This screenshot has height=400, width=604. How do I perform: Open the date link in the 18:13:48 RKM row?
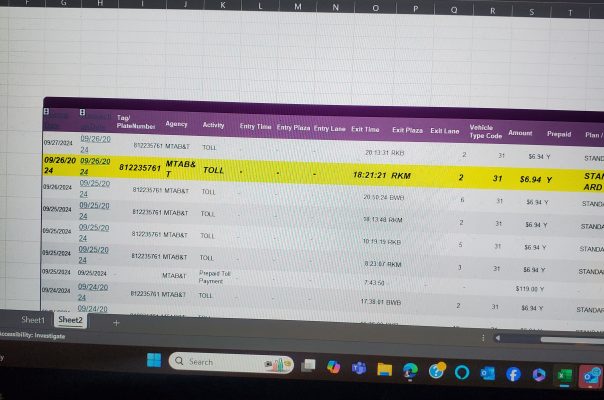(94, 211)
